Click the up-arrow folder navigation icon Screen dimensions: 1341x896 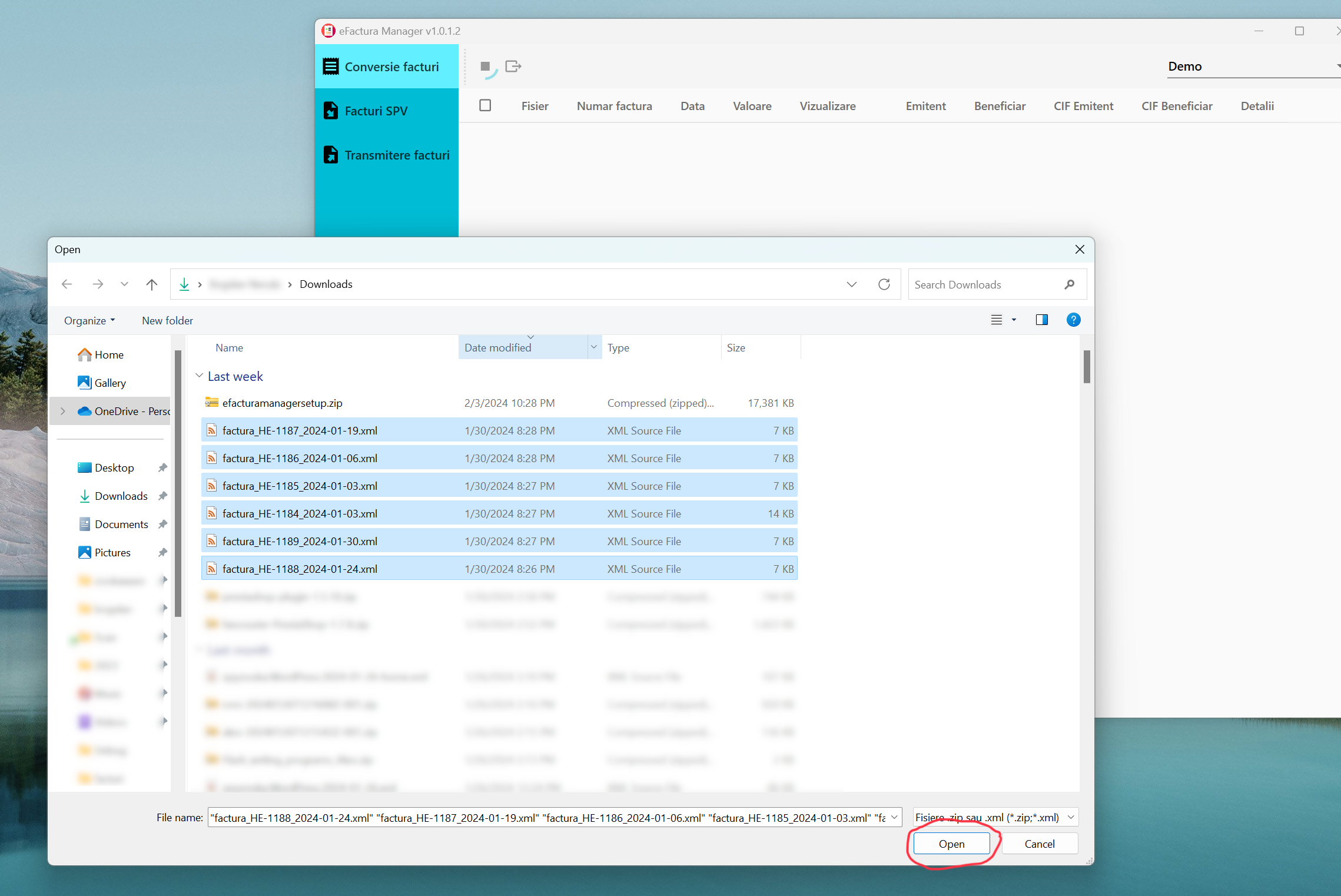tap(152, 284)
